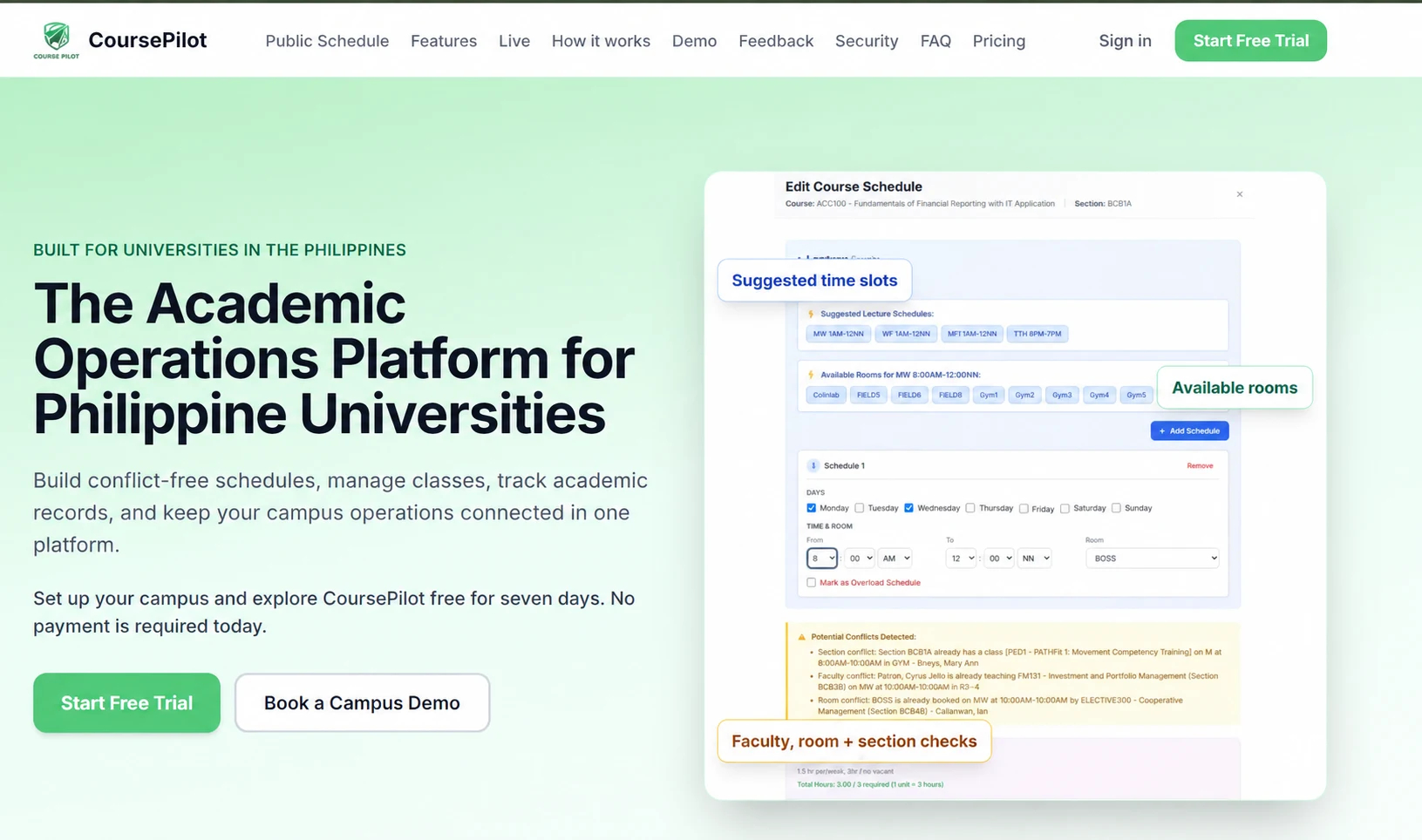Click the CoursePilot shield logo
1422x840 pixels.
click(57, 40)
